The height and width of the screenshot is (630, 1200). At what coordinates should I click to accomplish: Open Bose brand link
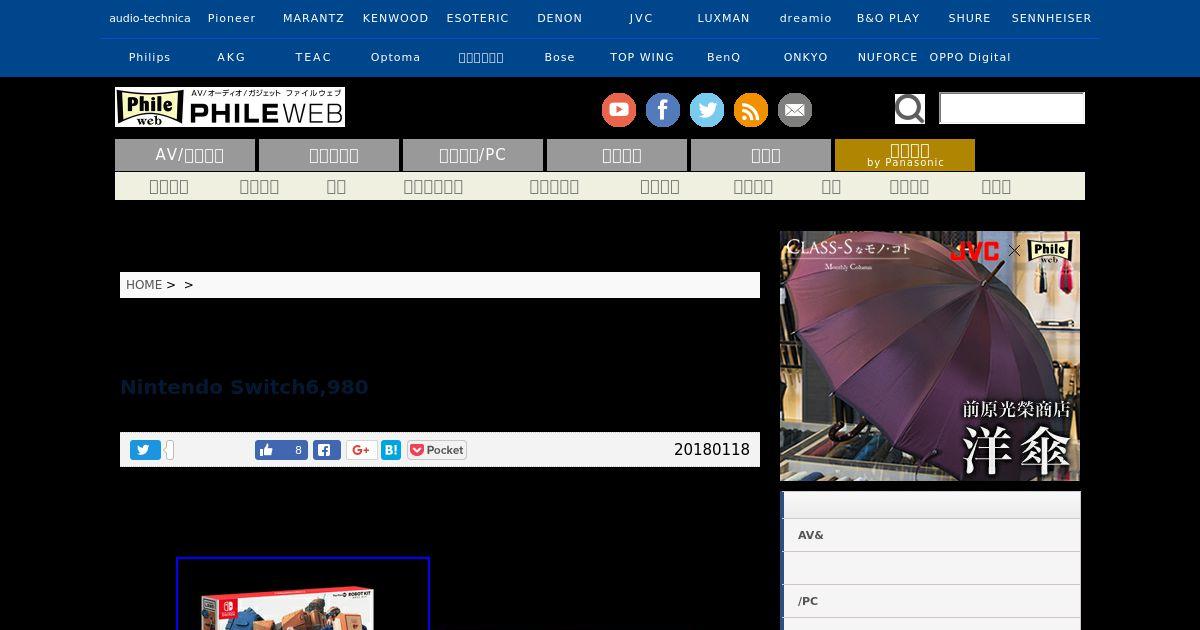pos(560,57)
